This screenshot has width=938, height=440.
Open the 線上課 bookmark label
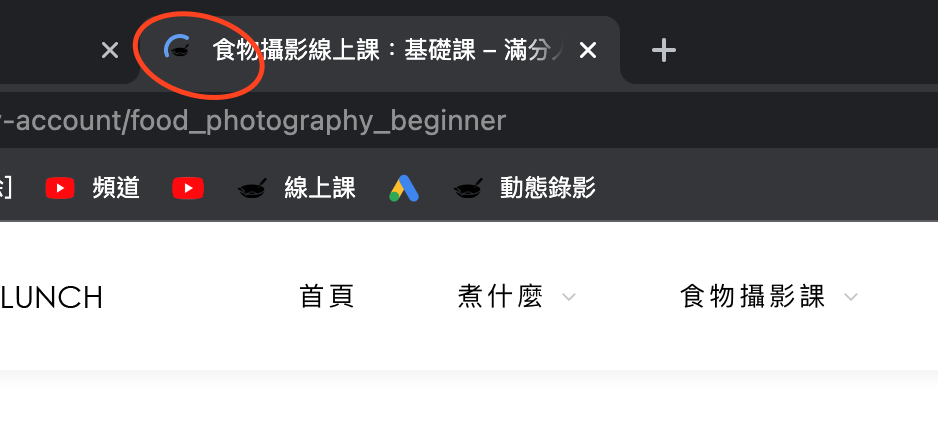tap(320, 188)
